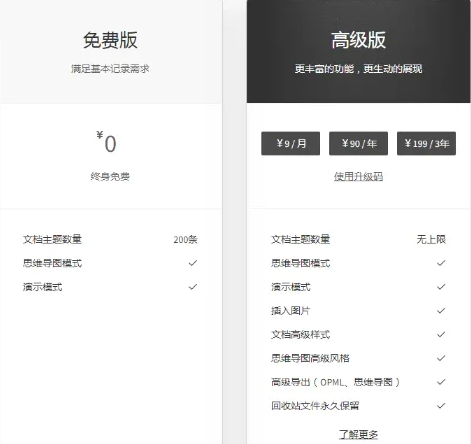Pick the ¥199/3年 three-year plan button
The image size is (471, 444).
click(x=426, y=143)
